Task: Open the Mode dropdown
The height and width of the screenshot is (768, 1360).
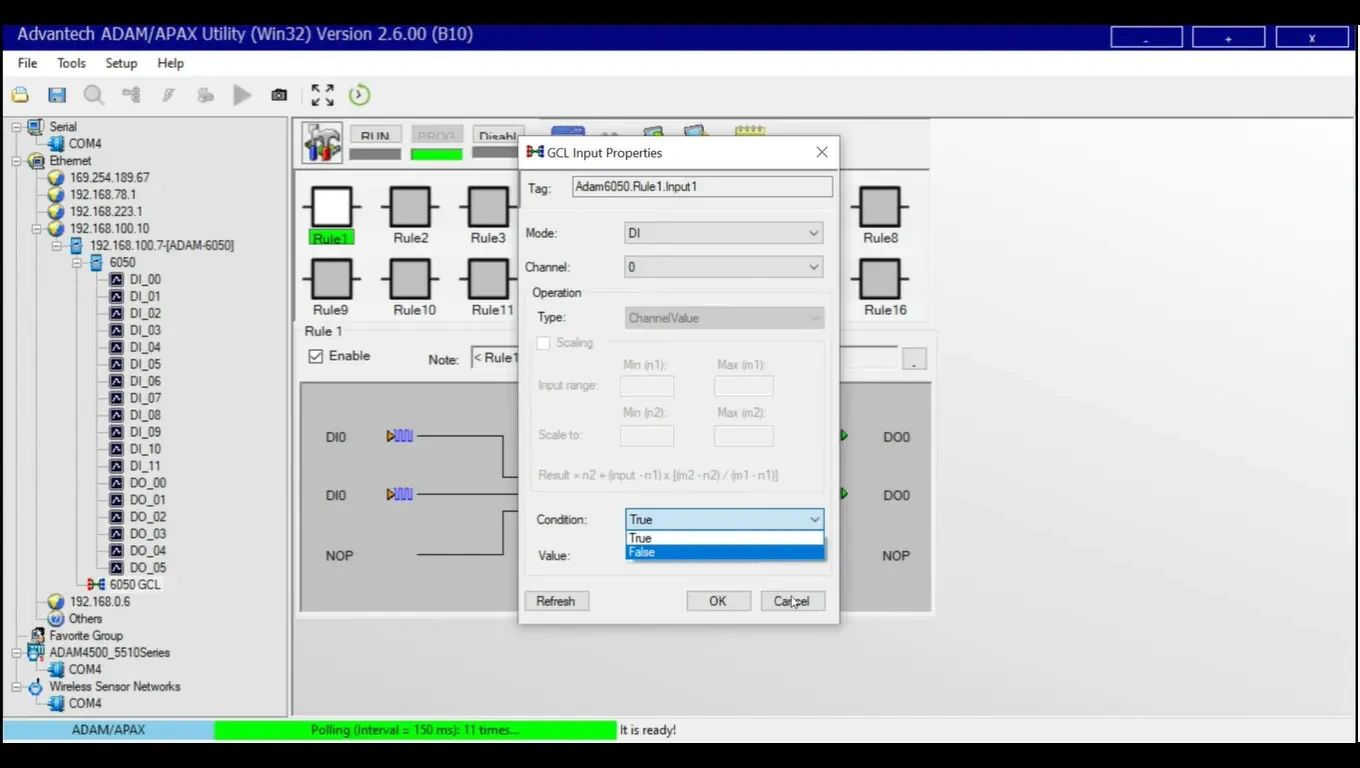Action: (723, 233)
